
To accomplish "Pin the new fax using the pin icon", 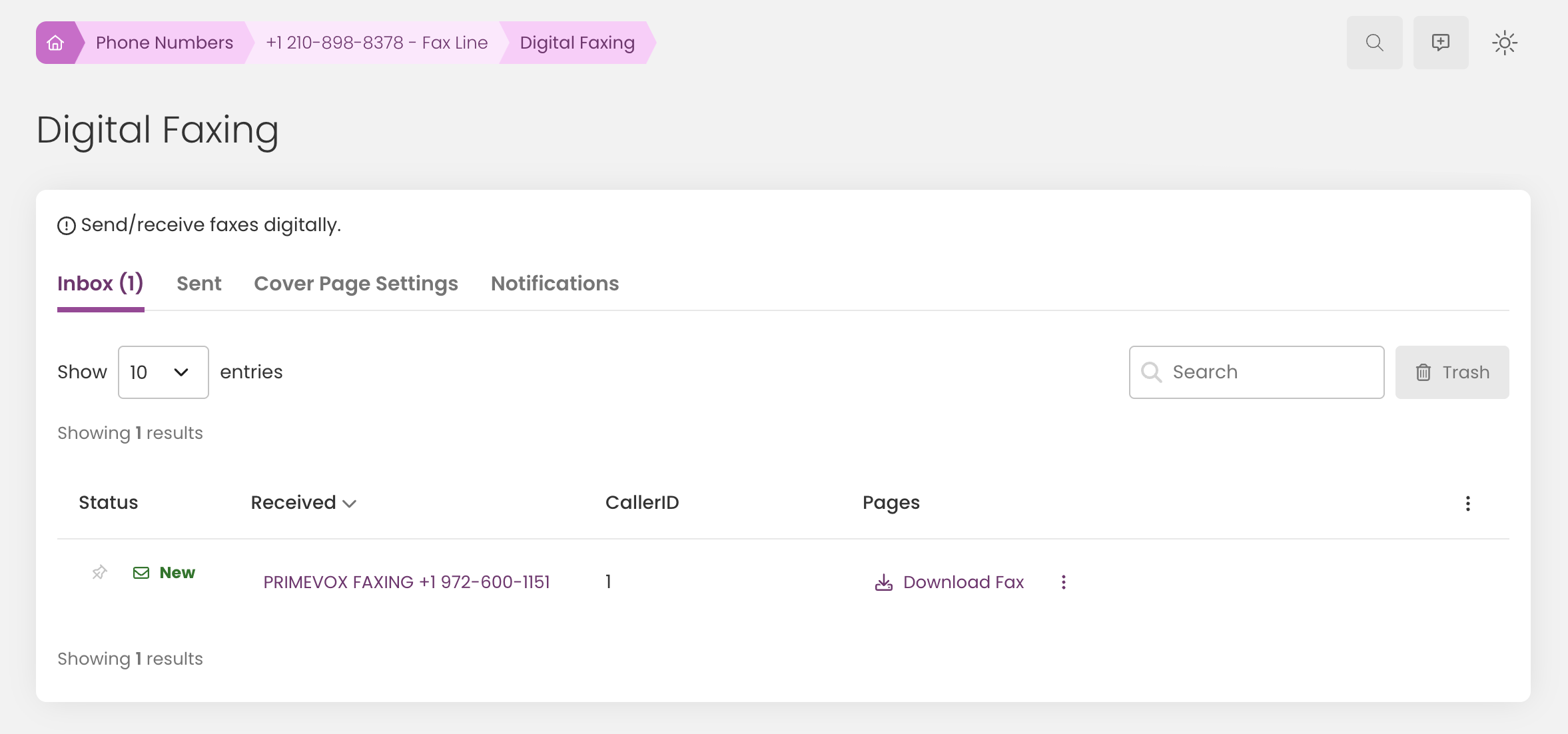I will [x=99, y=571].
